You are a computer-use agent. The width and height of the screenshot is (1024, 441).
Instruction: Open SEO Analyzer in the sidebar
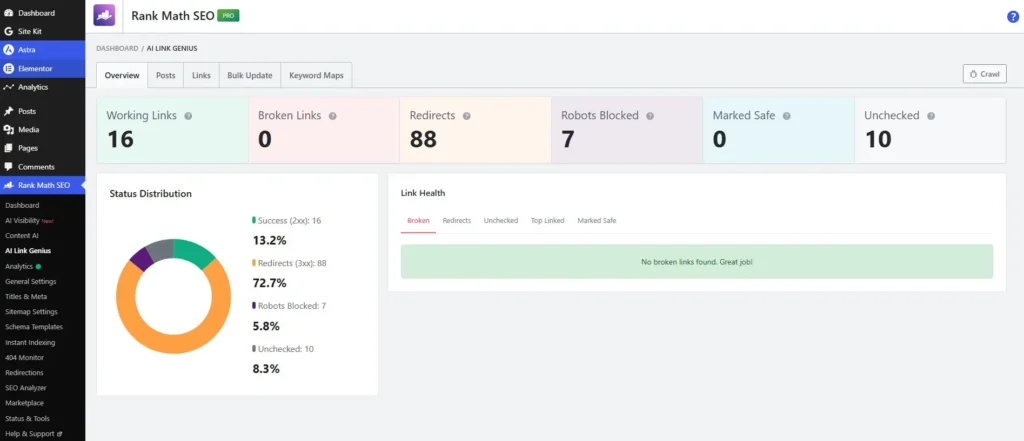click(x=25, y=388)
